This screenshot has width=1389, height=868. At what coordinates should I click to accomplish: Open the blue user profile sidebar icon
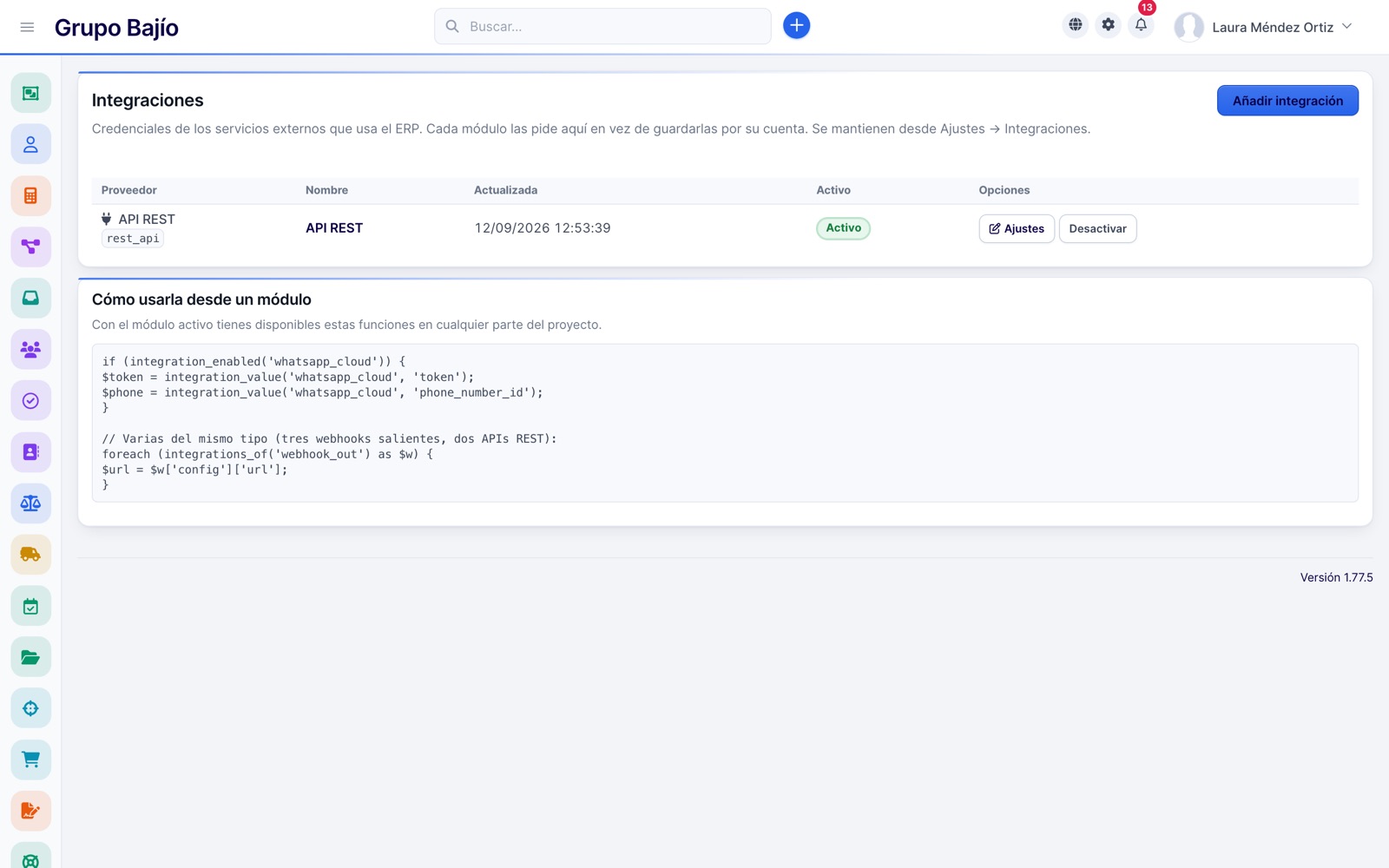click(30, 144)
